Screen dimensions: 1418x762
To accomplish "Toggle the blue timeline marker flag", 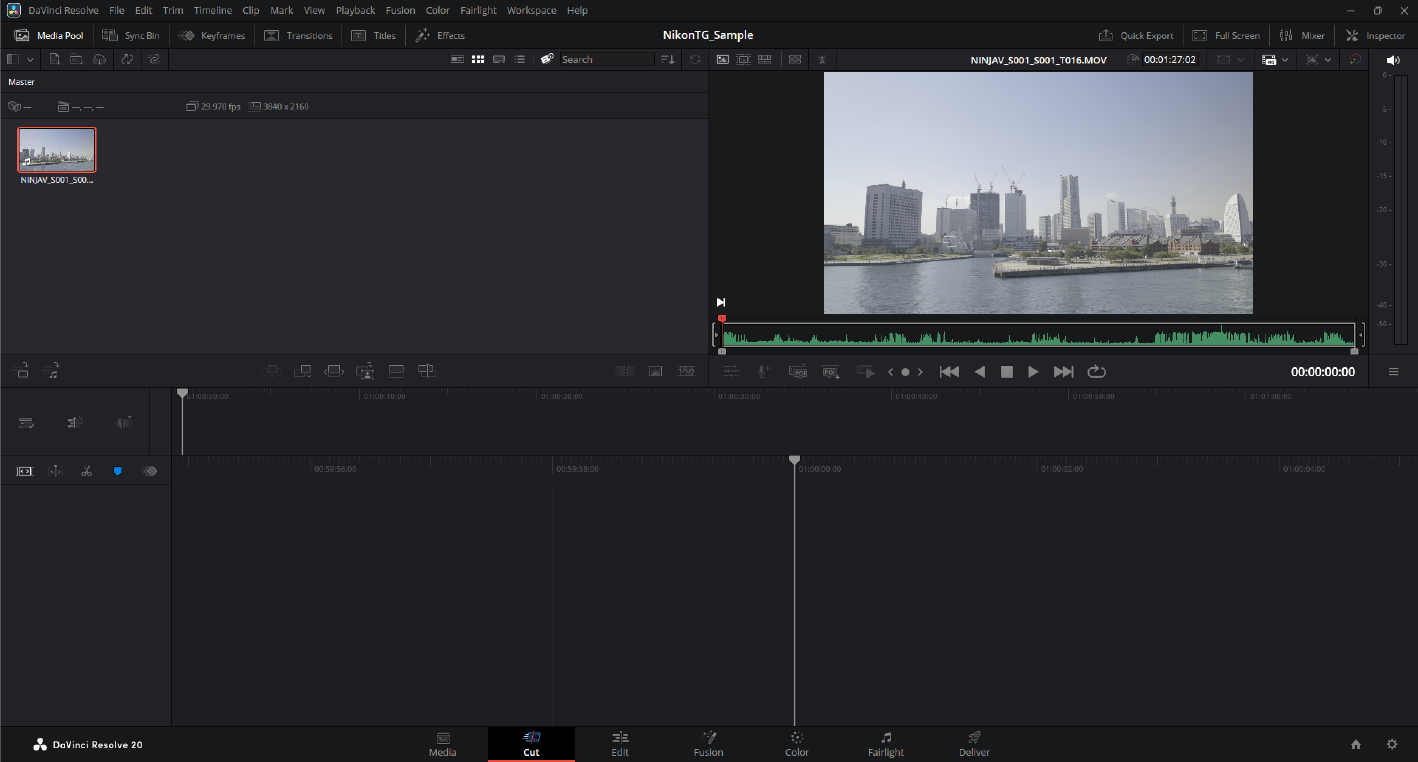I will (x=118, y=471).
